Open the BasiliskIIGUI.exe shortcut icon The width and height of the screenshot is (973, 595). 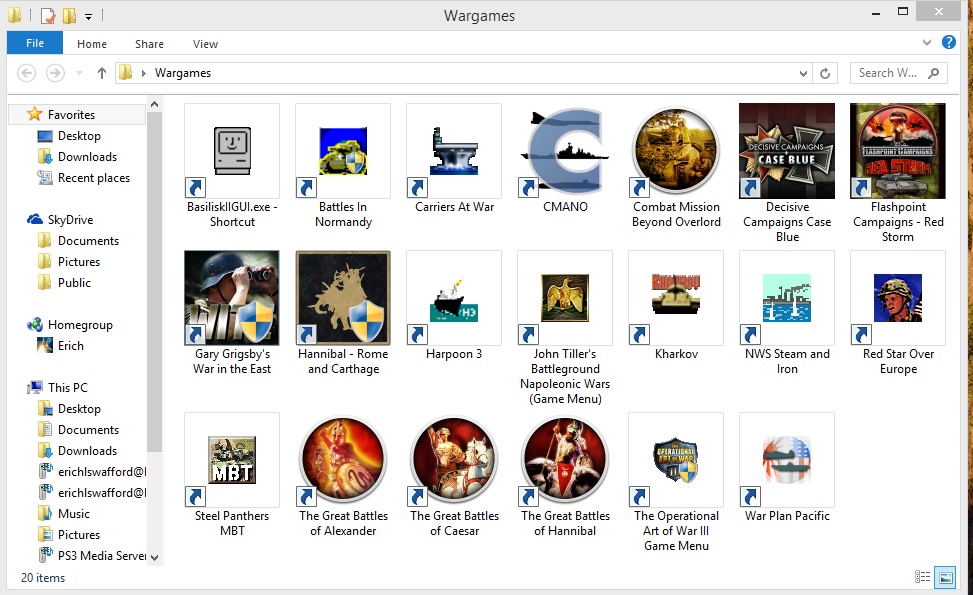pyautogui.click(x=232, y=151)
